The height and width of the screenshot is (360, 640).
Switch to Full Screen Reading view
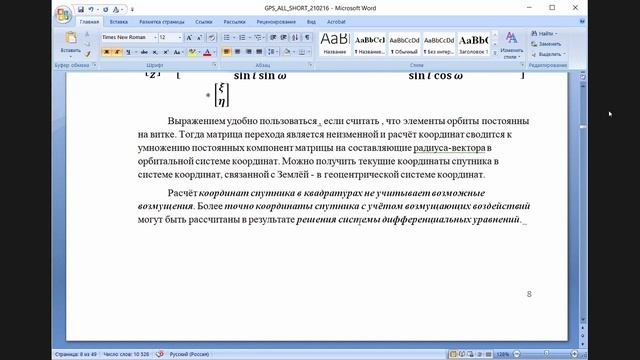pos(462,354)
